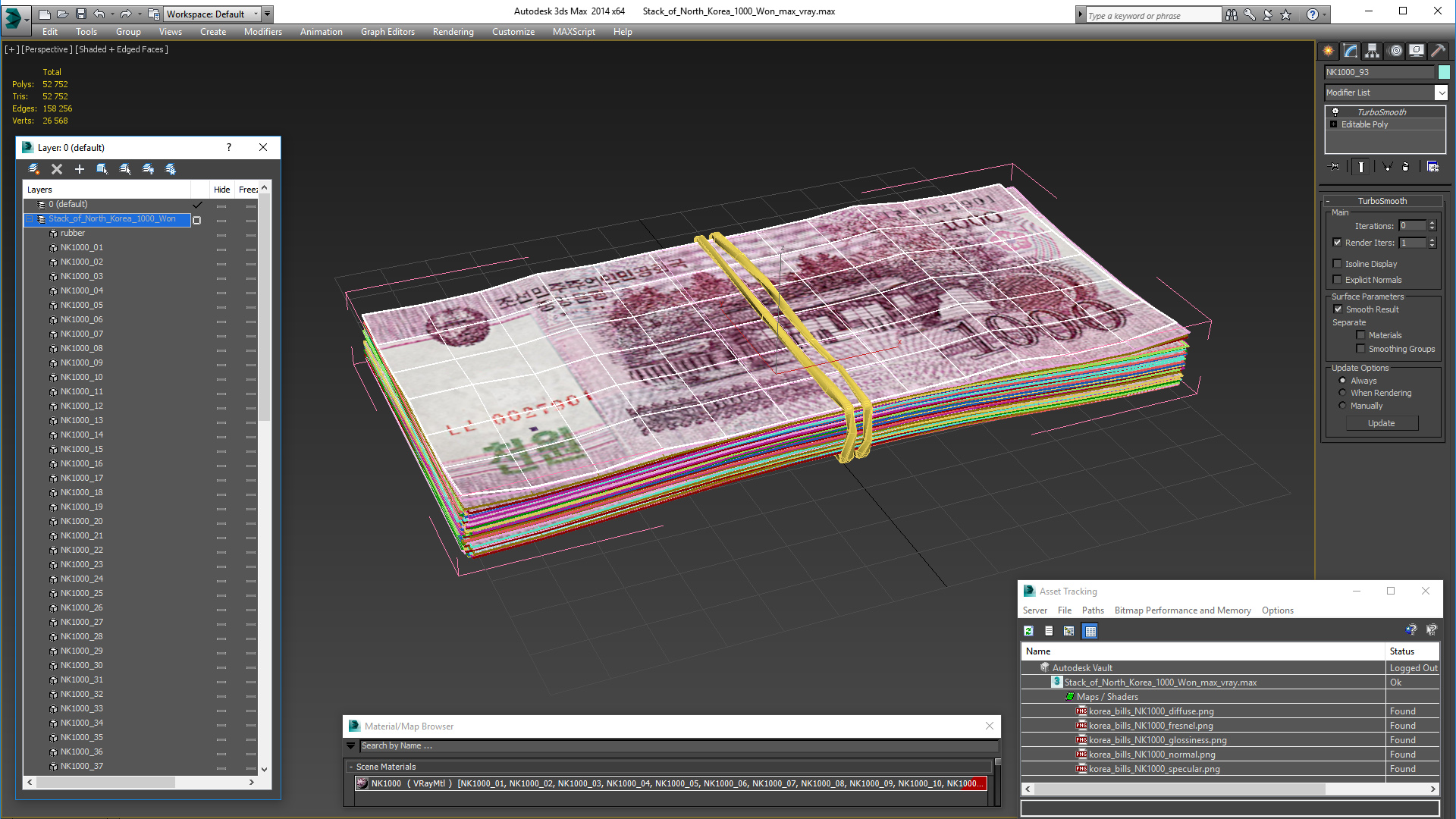Enable the Explicit Normals checkbox
Screen dimensions: 1456x819
[1338, 280]
